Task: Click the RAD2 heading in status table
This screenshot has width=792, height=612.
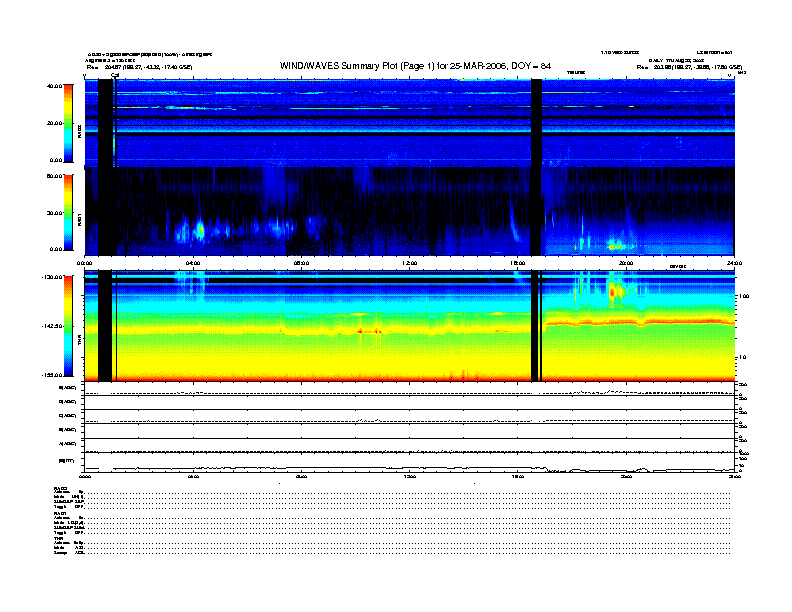Action: [x=60, y=488]
